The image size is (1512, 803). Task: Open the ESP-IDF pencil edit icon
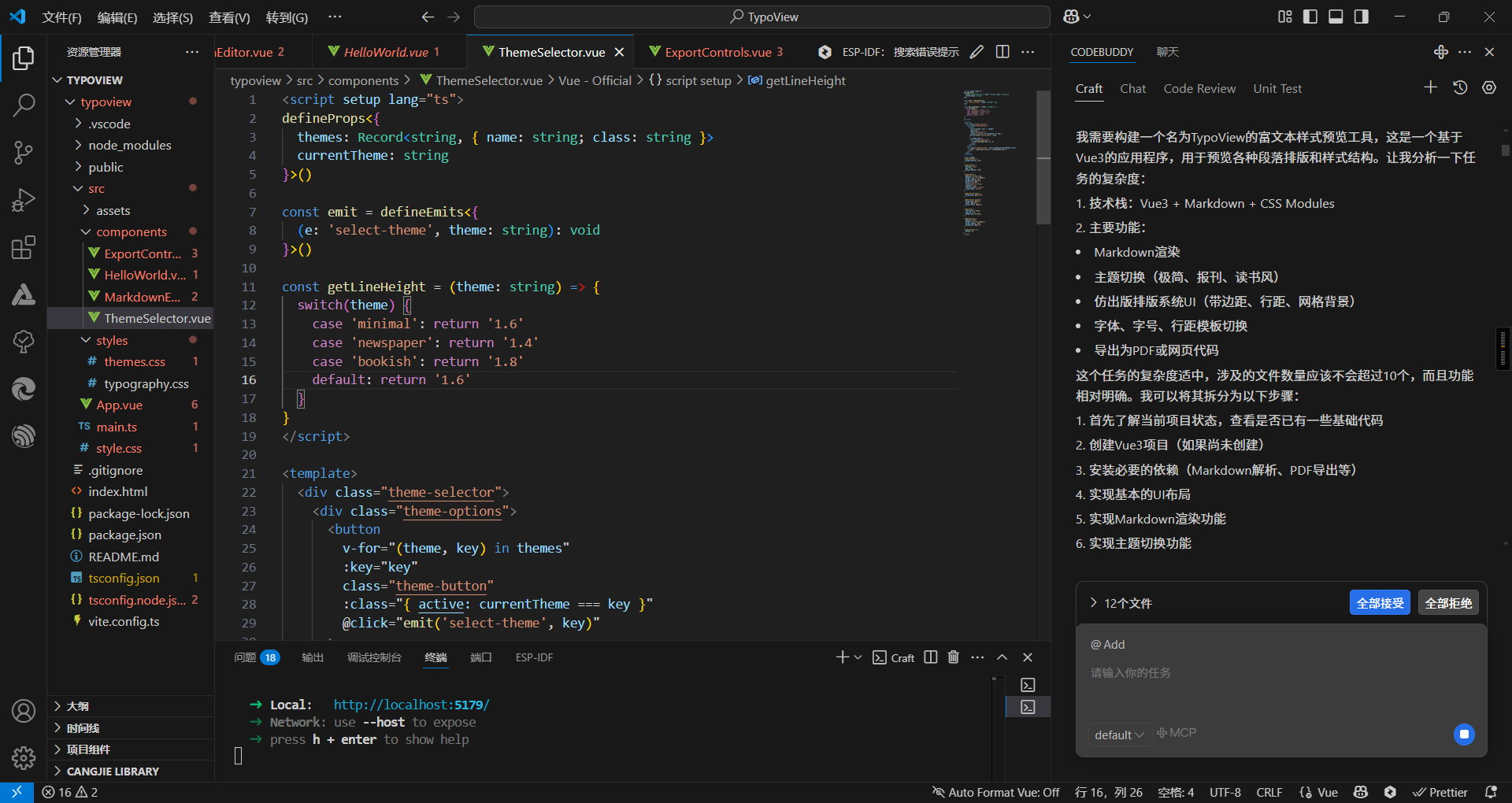[x=976, y=52]
